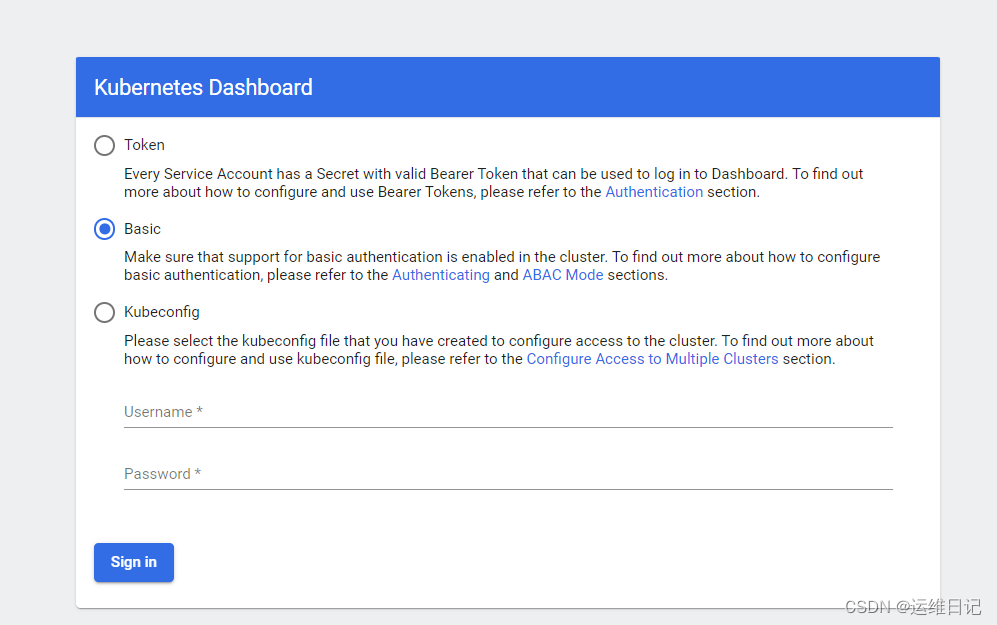Open Configure Access to Multiple Clusters link
This screenshot has height=625, width=997.
(652, 359)
